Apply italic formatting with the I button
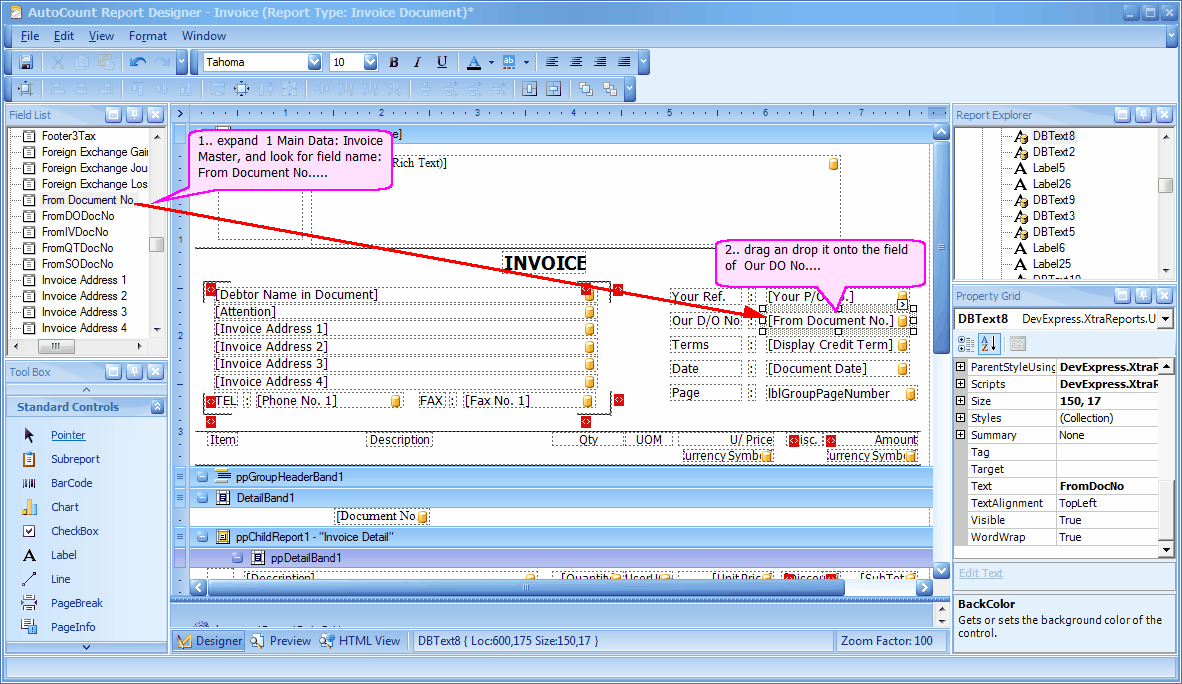1182x684 pixels. click(x=418, y=62)
